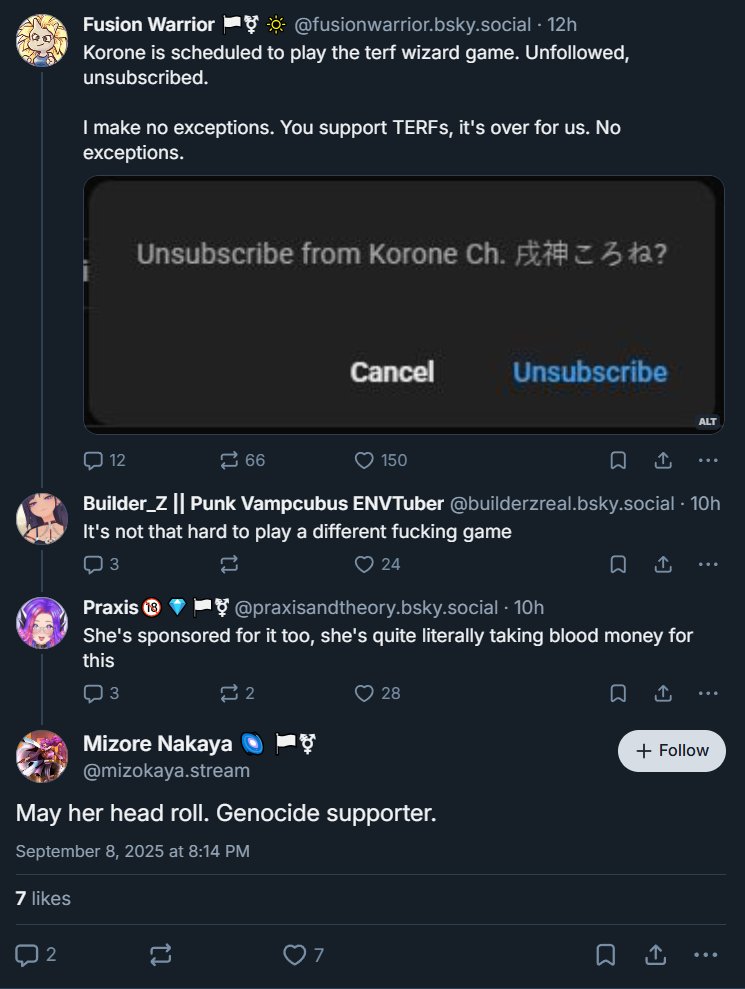Open more options on Builder_Z's reply
The width and height of the screenshot is (745, 989).
707,564
